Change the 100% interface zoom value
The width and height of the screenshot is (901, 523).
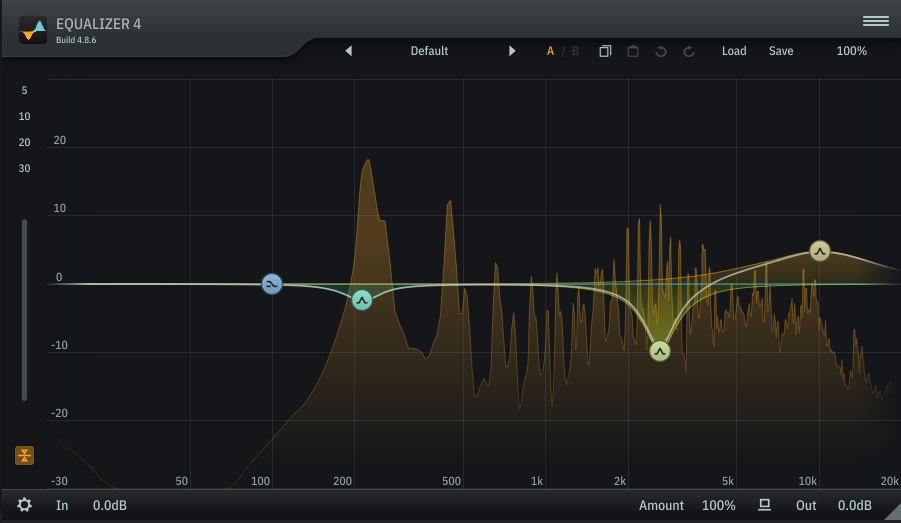852,51
